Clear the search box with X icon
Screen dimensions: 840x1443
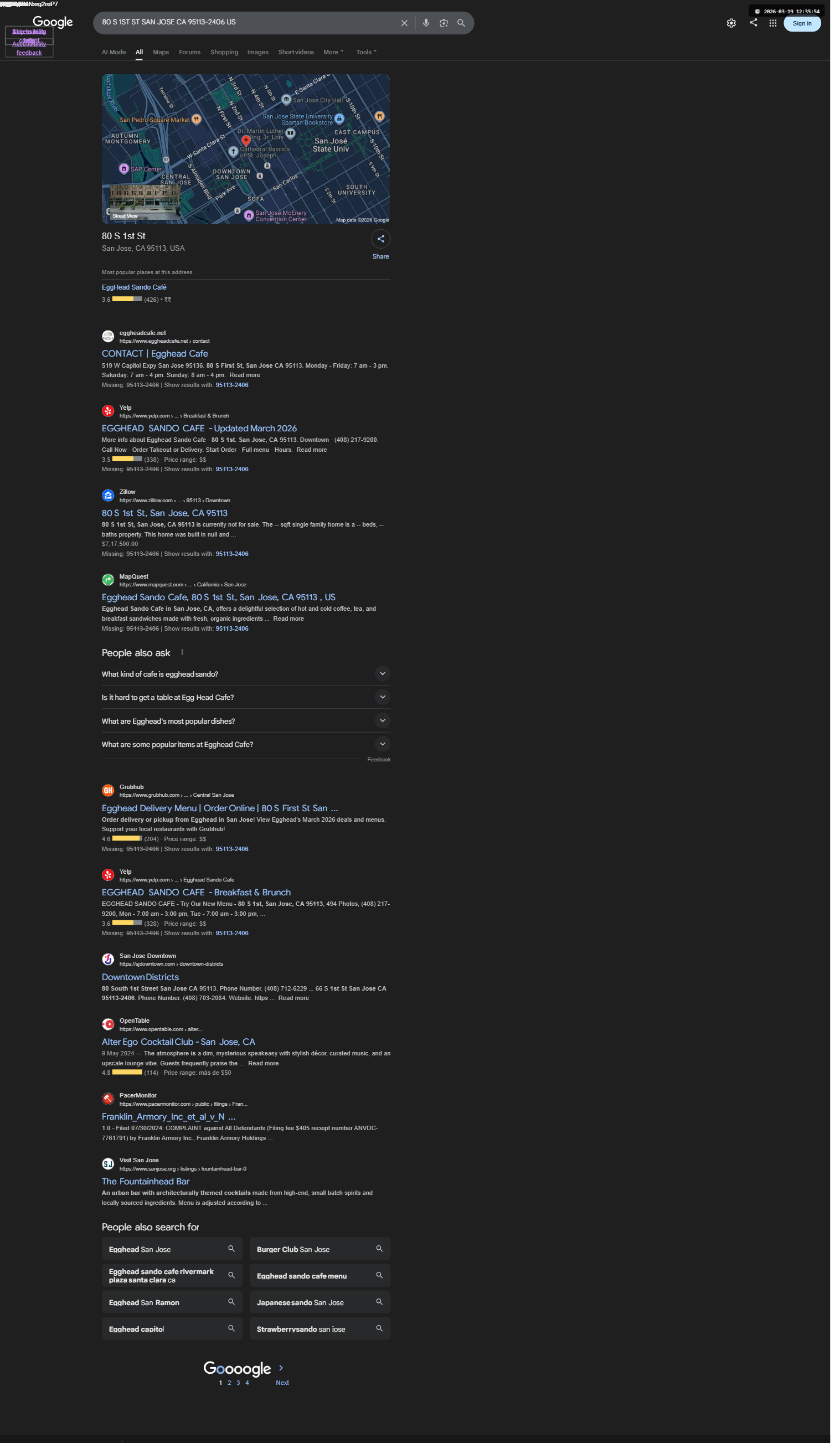coord(404,23)
